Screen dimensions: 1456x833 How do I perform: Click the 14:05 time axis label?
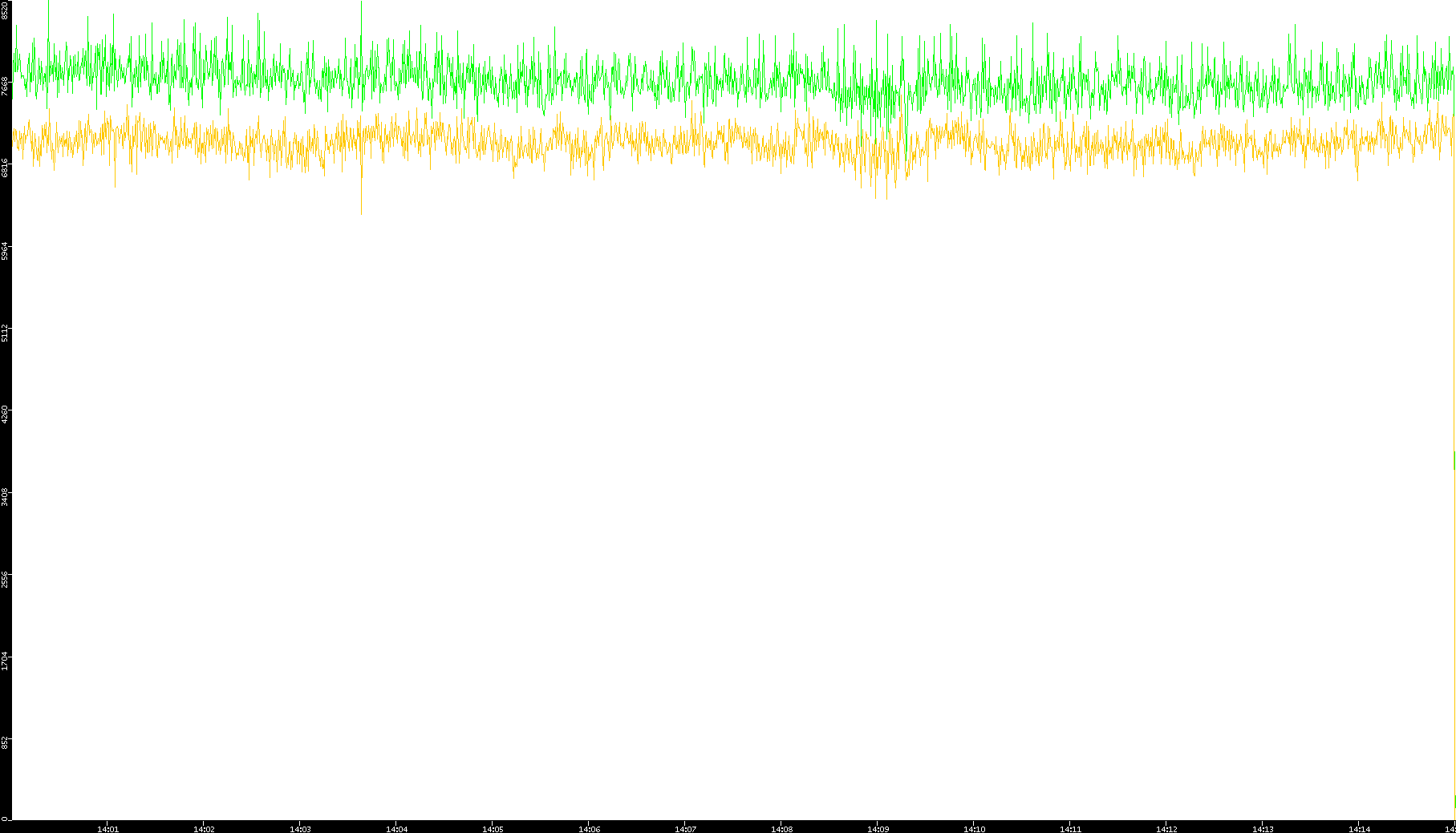pos(493,828)
